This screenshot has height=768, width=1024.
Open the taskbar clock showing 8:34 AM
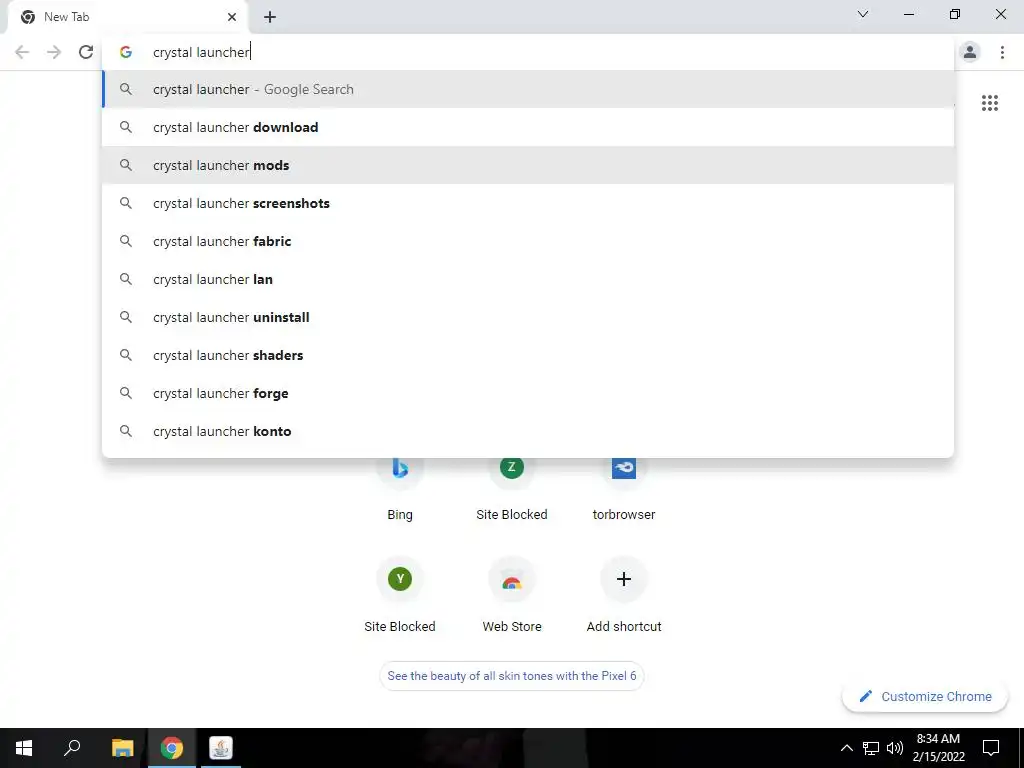point(938,748)
